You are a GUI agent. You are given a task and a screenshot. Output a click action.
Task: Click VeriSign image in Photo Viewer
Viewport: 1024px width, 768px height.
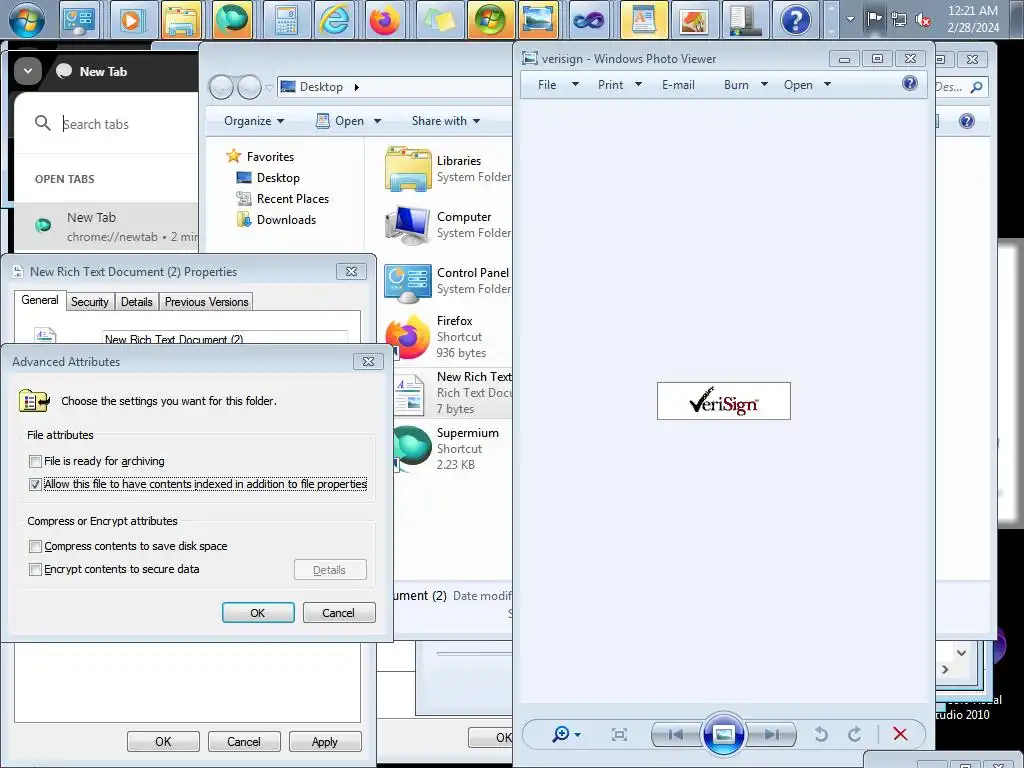click(x=724, y=401)
